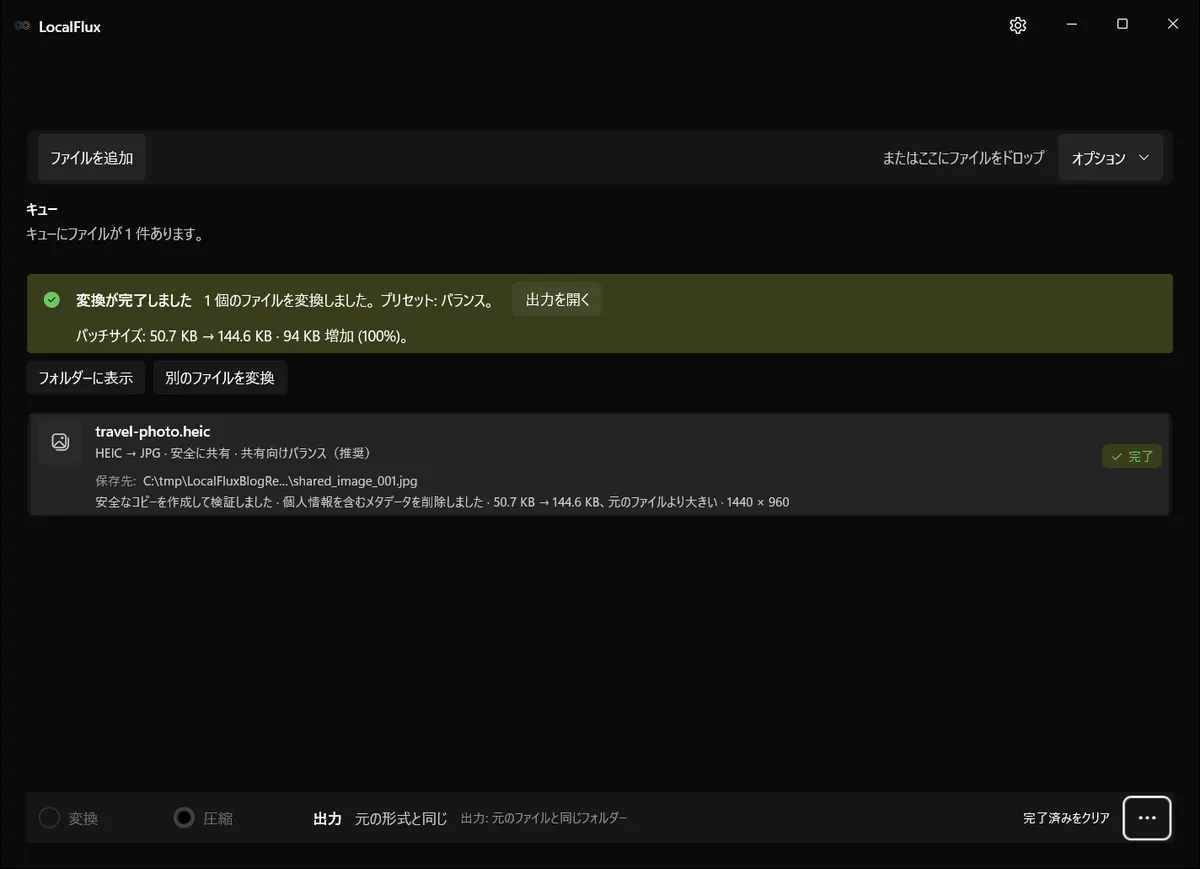Click the 安全なコピーを作成して検証しました detail line
The width and height of the screenshot is (1200, 869).
point(442,502)
